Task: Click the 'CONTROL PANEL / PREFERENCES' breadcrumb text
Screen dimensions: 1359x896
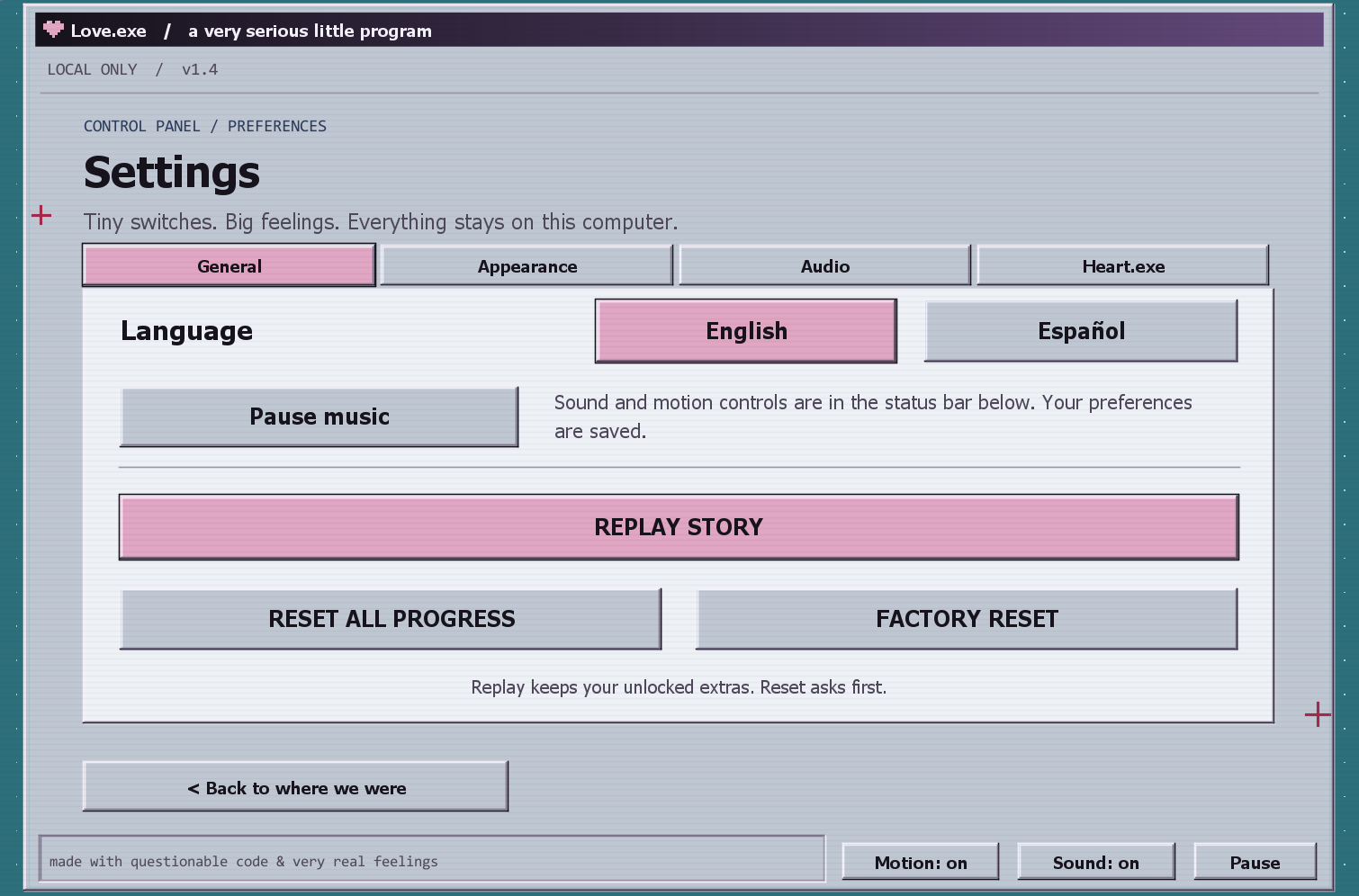Action: pyautogui.click(x=205, y=126)
